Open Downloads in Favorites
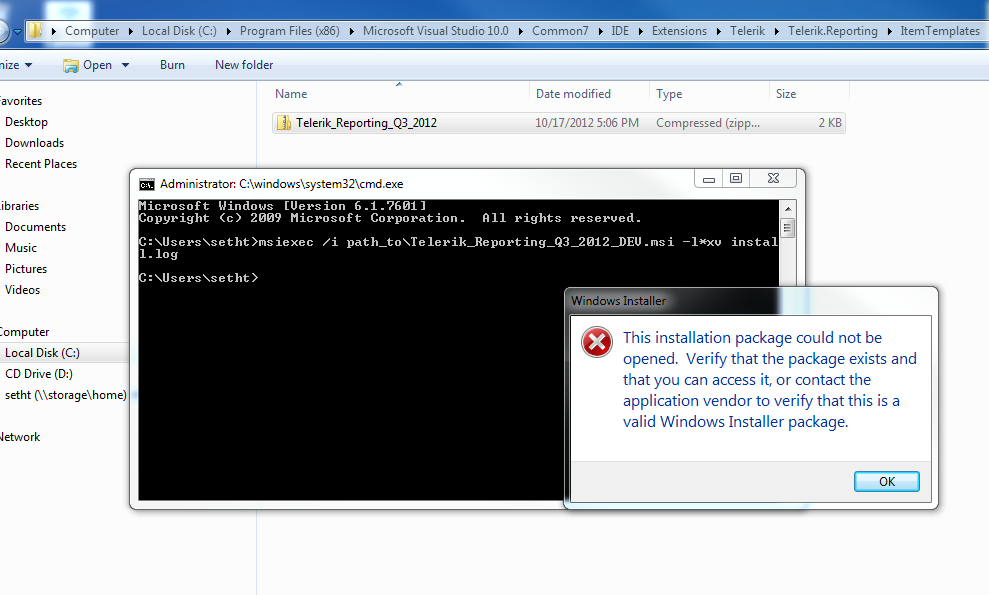 [x=35, y=143]
